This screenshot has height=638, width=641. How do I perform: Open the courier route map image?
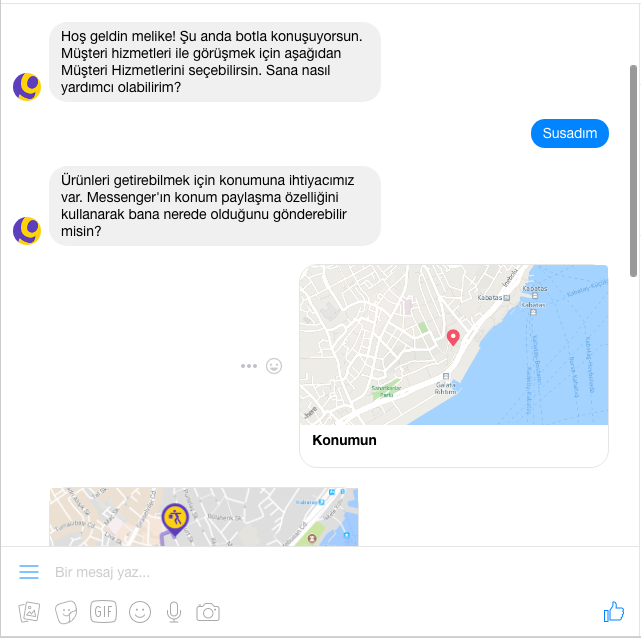click(204, 517)
